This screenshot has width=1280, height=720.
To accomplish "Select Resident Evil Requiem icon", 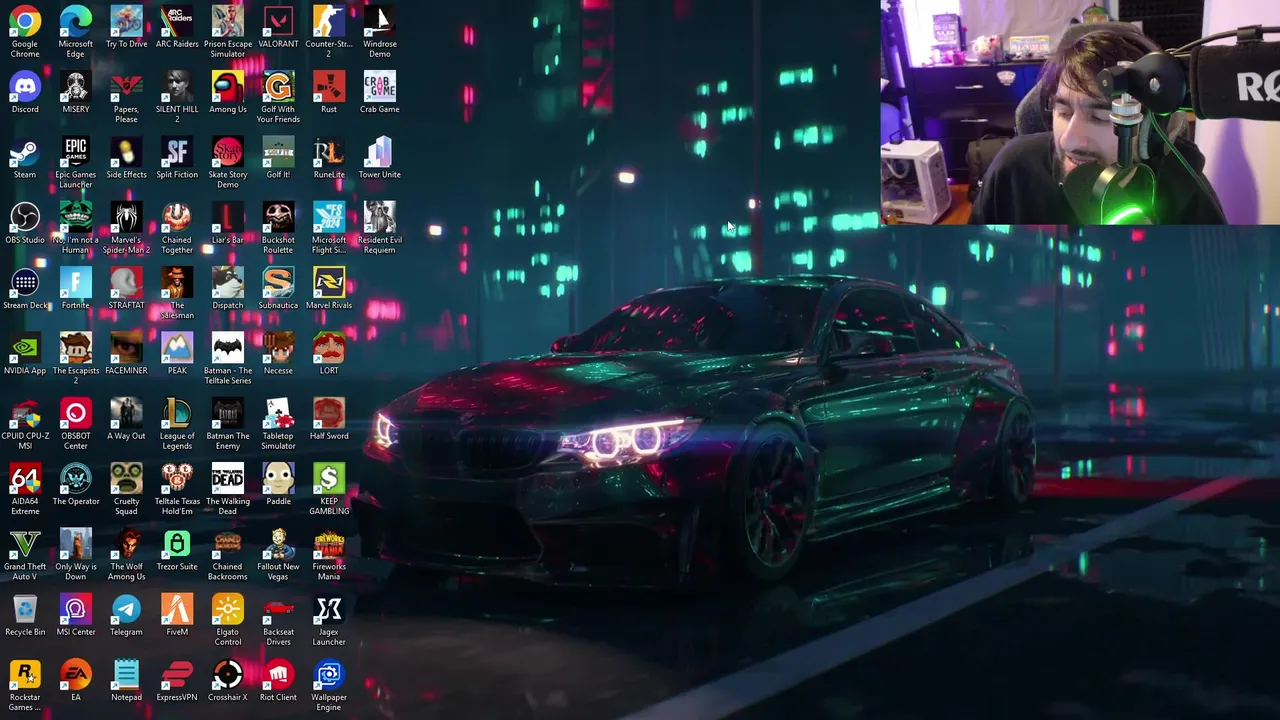I will [x=380, y=217].
